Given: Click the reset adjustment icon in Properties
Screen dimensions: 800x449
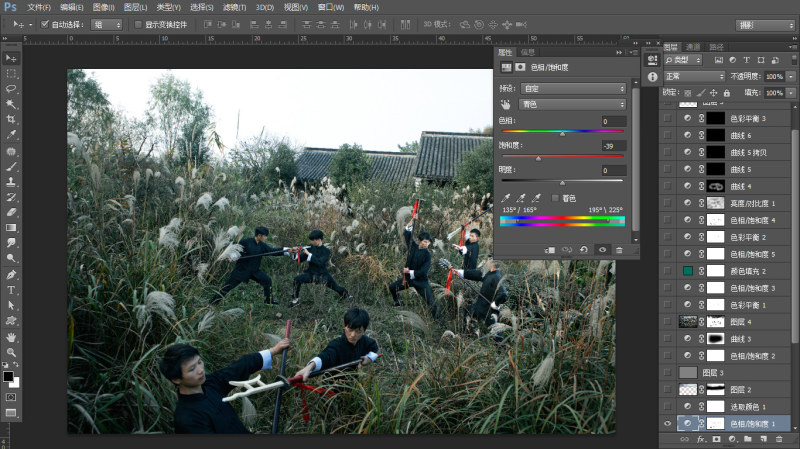Looking at the screenshot, I should (584, 250).
